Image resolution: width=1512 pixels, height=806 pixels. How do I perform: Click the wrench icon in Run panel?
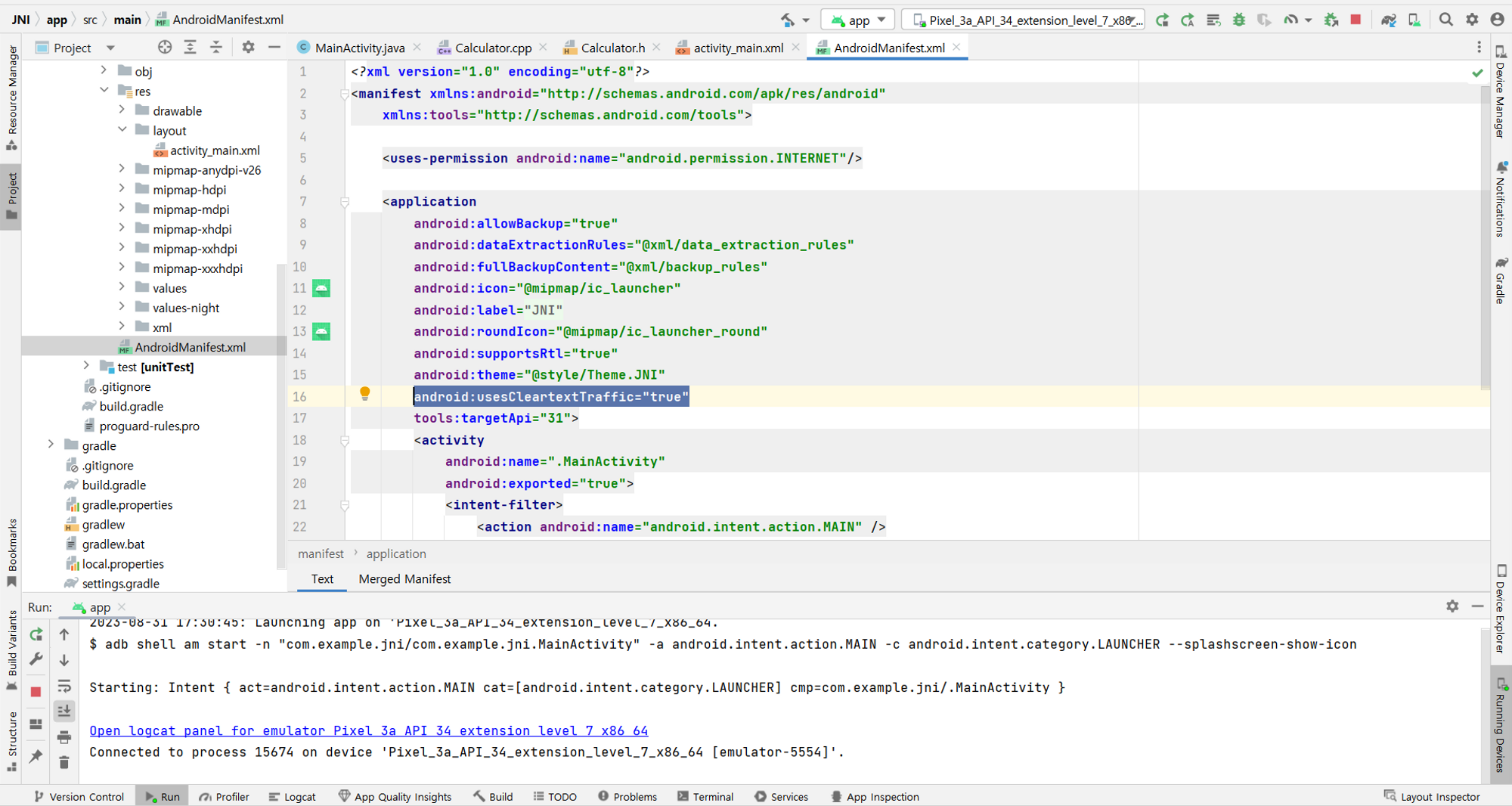pos(36,659)
